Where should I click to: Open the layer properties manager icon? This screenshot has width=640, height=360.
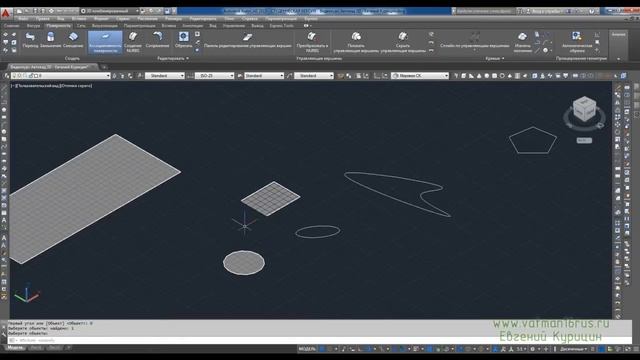[7, 76]
